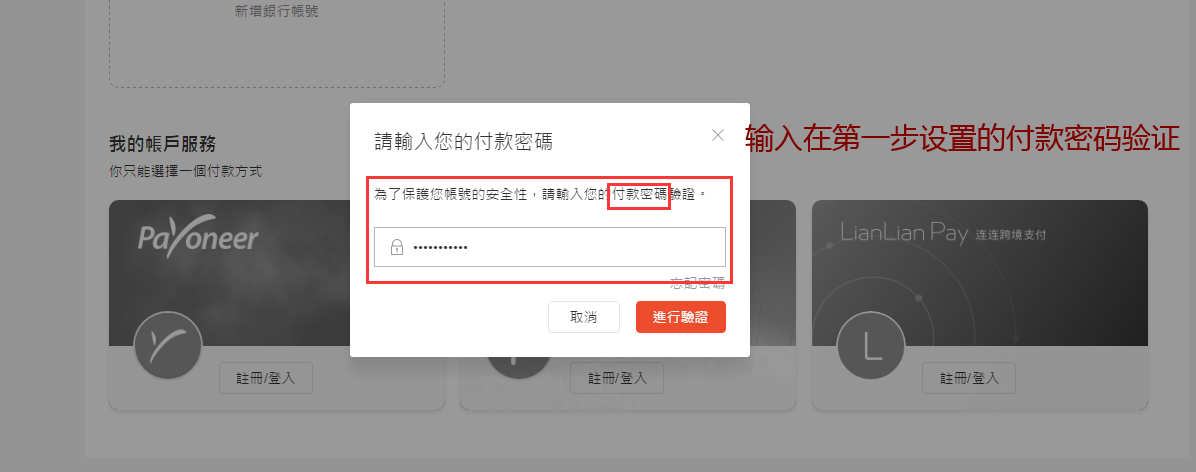1196x472 pixels.
Task: Click the 新增銀行帳號 add bank account box
Action: click(x=277, y=43)
